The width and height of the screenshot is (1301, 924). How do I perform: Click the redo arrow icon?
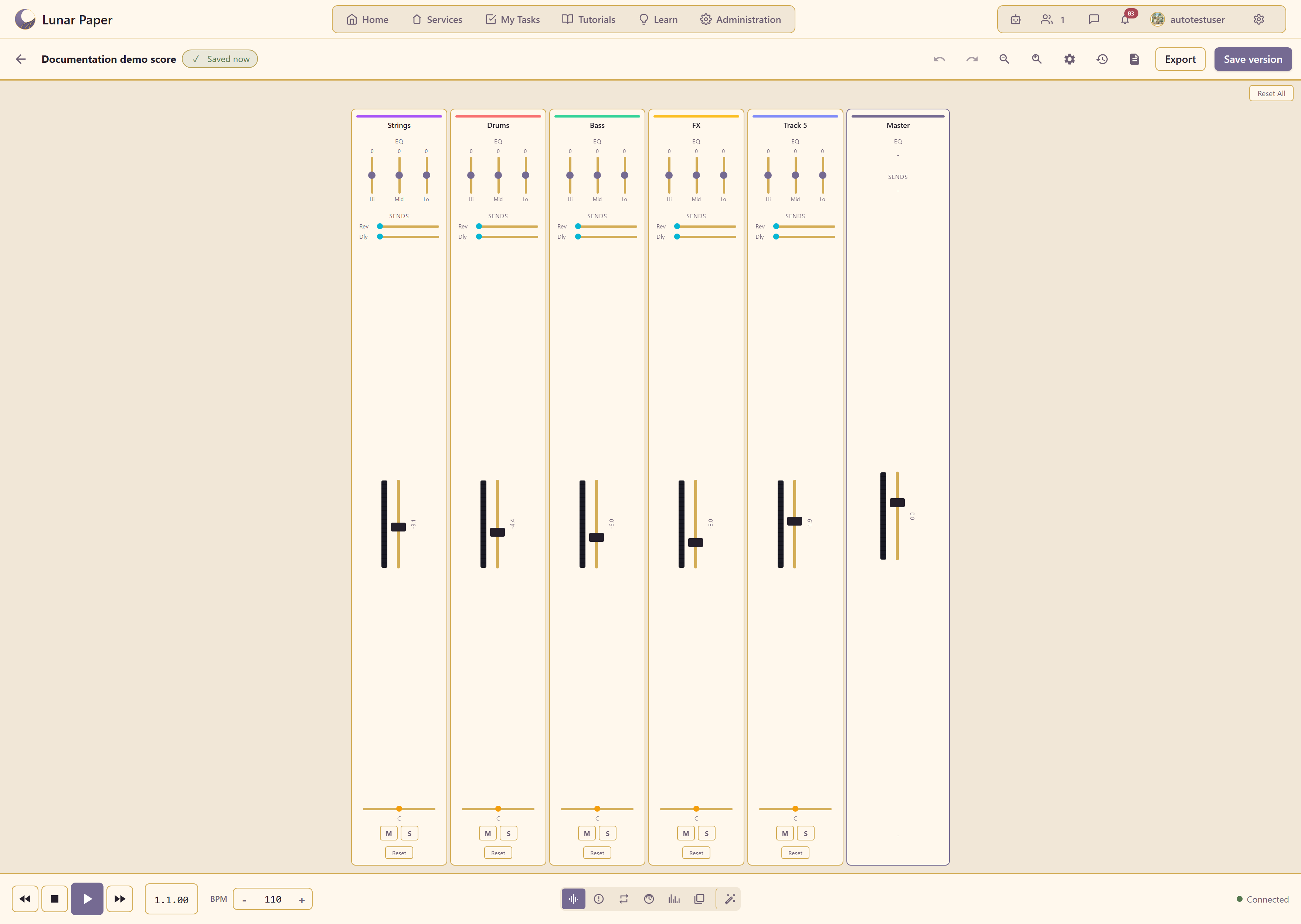(x=972, y=59)
